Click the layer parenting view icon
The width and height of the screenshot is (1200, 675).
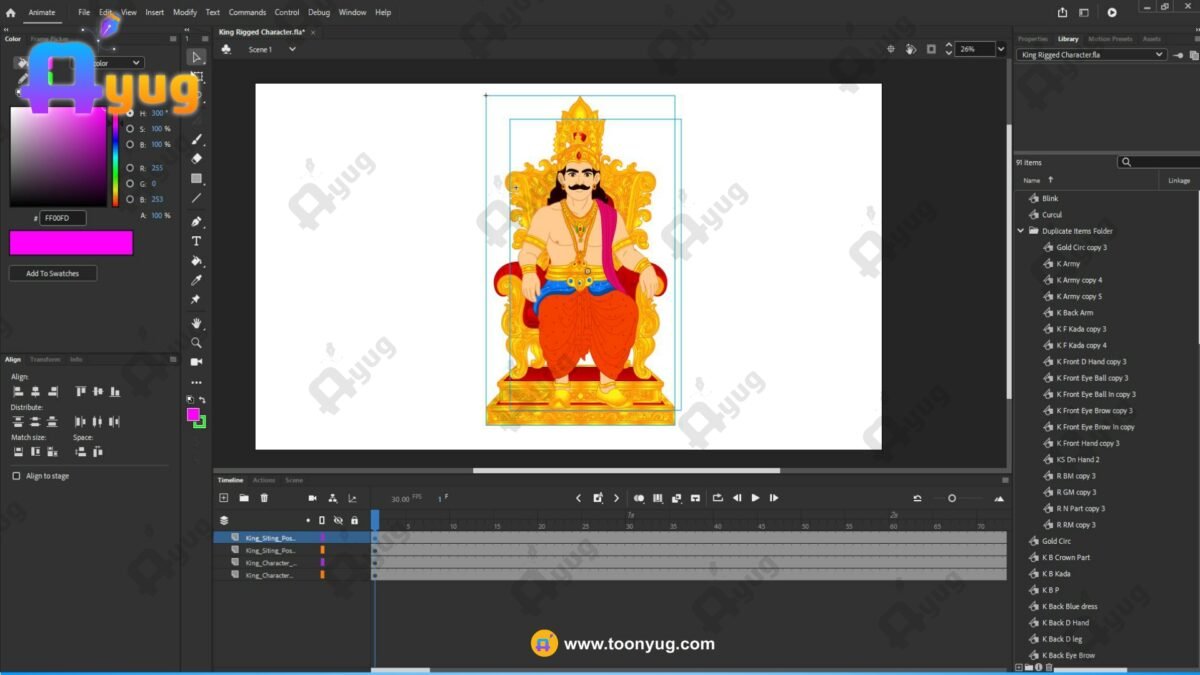(332, 498)
